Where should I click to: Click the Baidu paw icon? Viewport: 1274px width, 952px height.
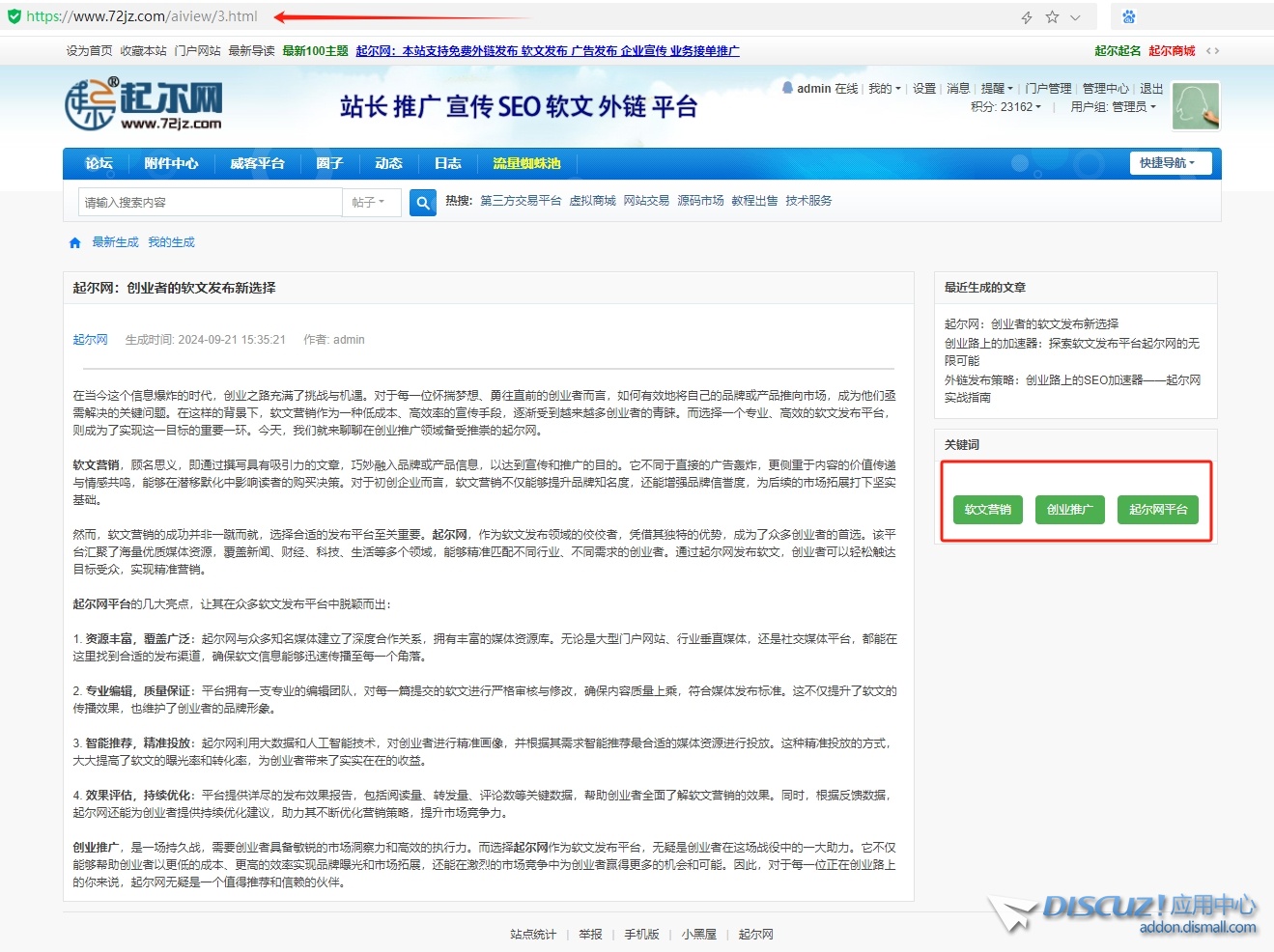pos(1128,17)
